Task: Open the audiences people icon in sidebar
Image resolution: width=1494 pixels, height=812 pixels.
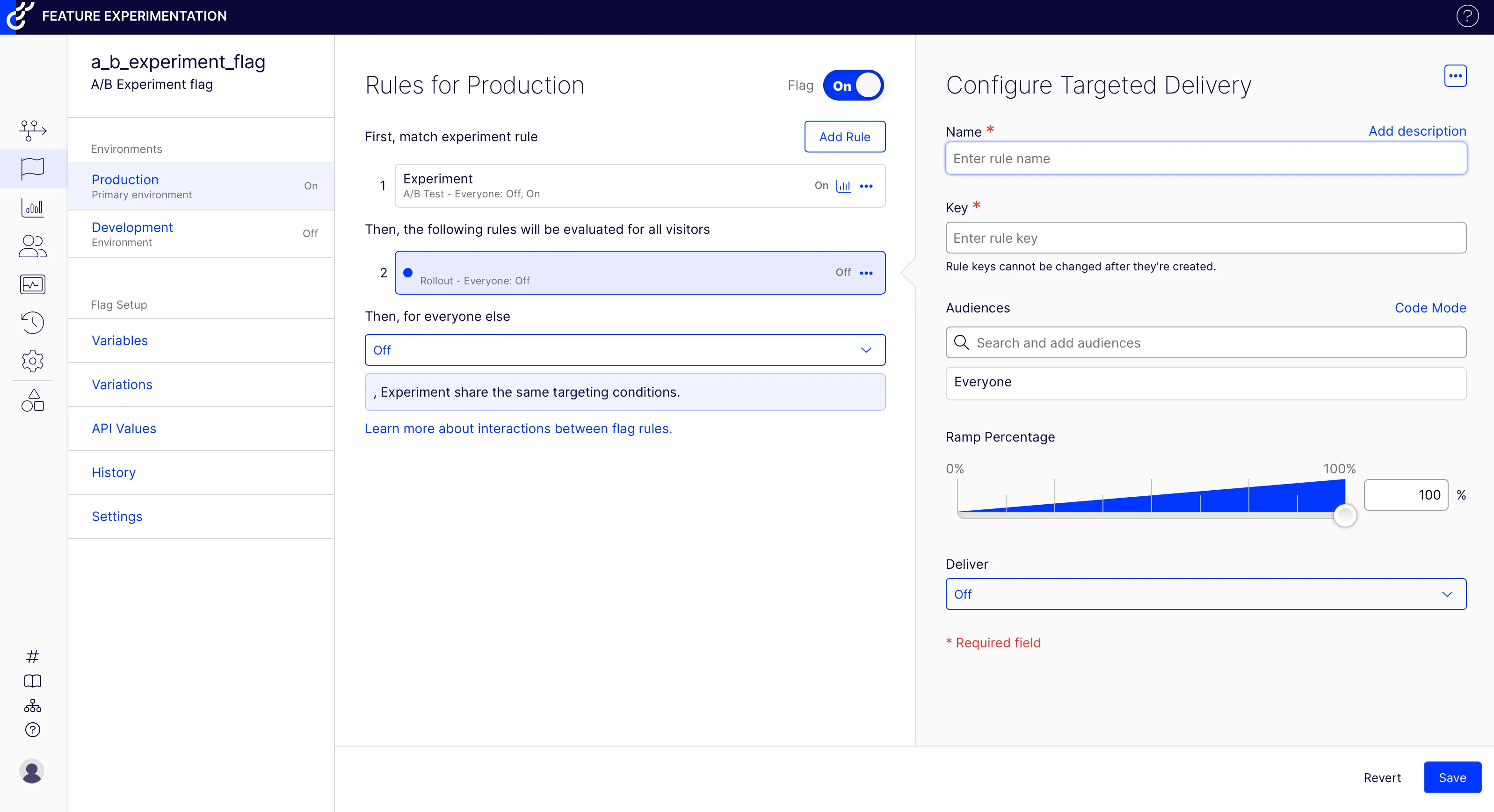Action: pyautogui.click(x=32, y=246)
